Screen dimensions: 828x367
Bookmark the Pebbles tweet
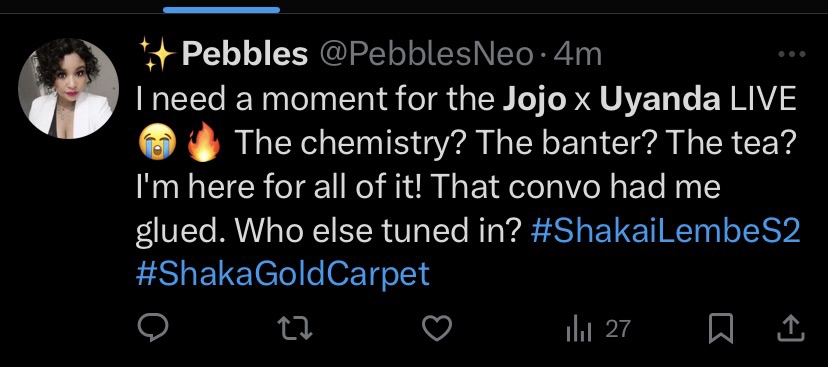click(x=722, y=328)
